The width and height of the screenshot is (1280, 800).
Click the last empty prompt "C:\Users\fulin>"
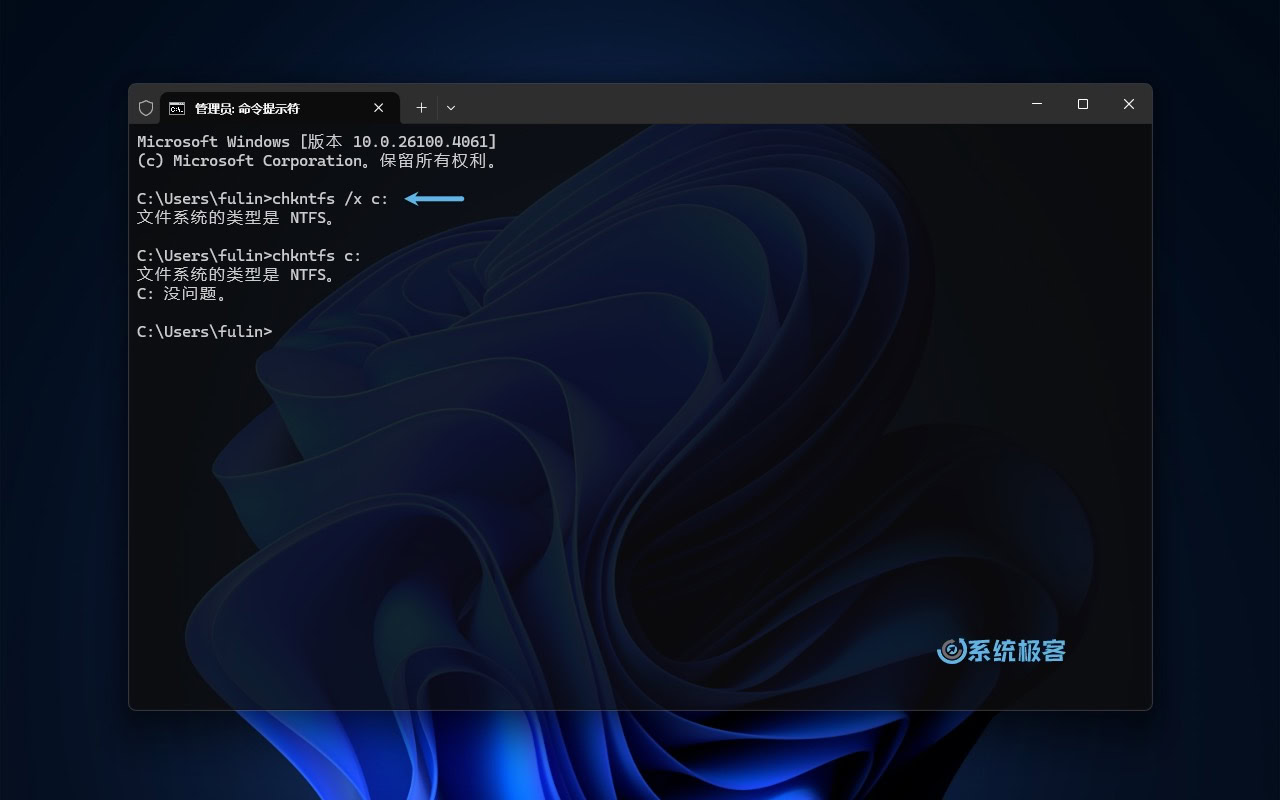click(204, 332)
